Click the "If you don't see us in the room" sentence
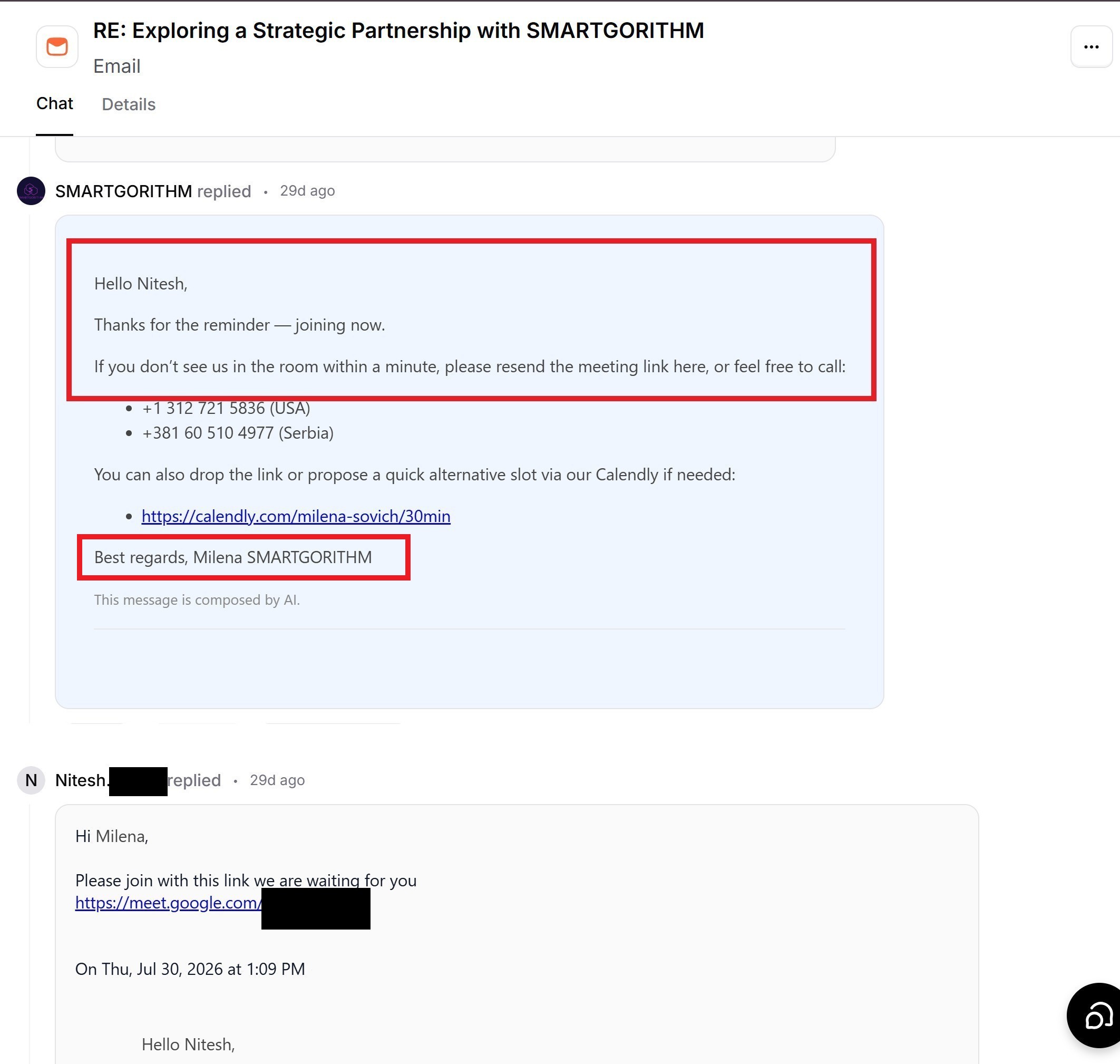The height and width of the screenshot is (1064, 1120). point(470,367)
